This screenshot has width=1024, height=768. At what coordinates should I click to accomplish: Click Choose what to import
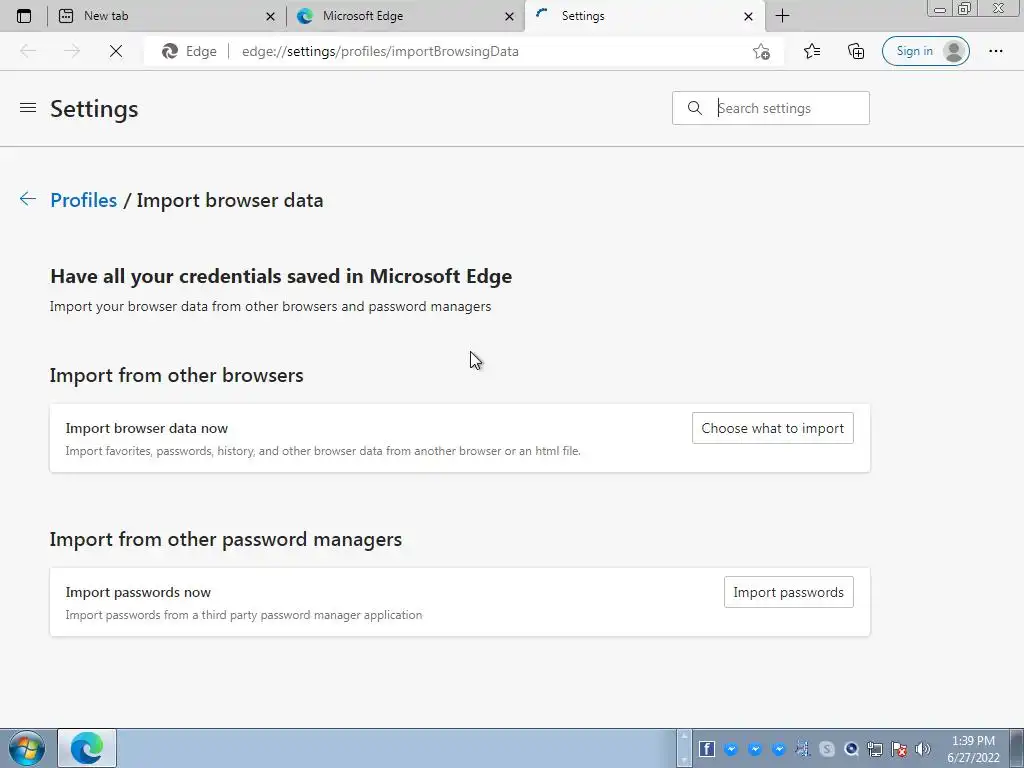point(773,428)
